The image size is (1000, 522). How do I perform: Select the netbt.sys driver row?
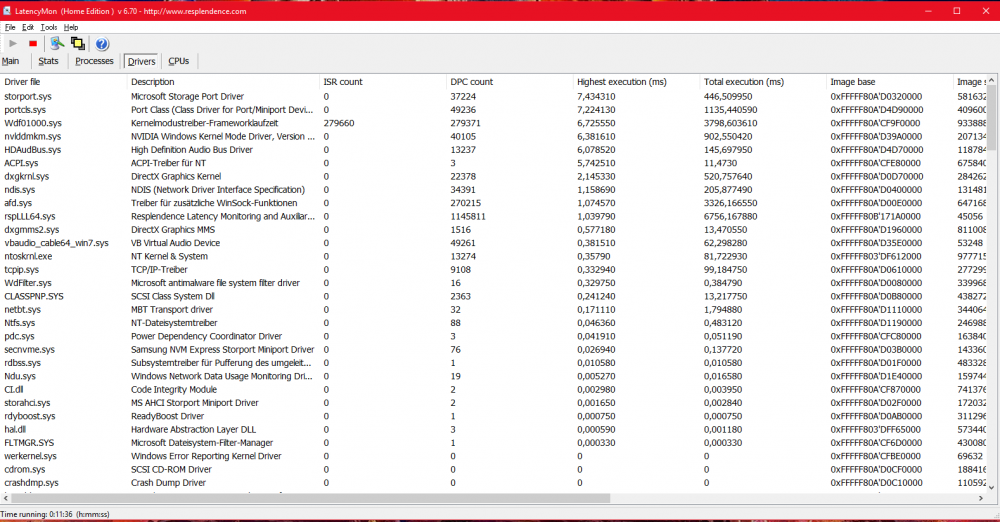tap(494, 309)
